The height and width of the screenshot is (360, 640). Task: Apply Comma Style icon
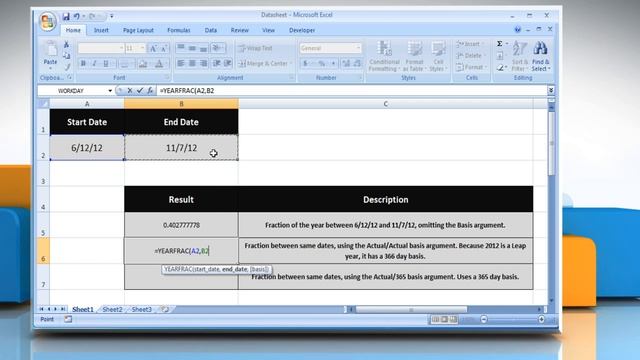pos(333,63)
